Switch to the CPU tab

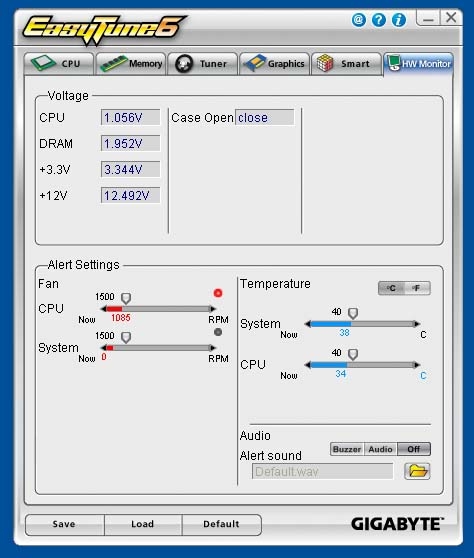click(x=59, y=64)
